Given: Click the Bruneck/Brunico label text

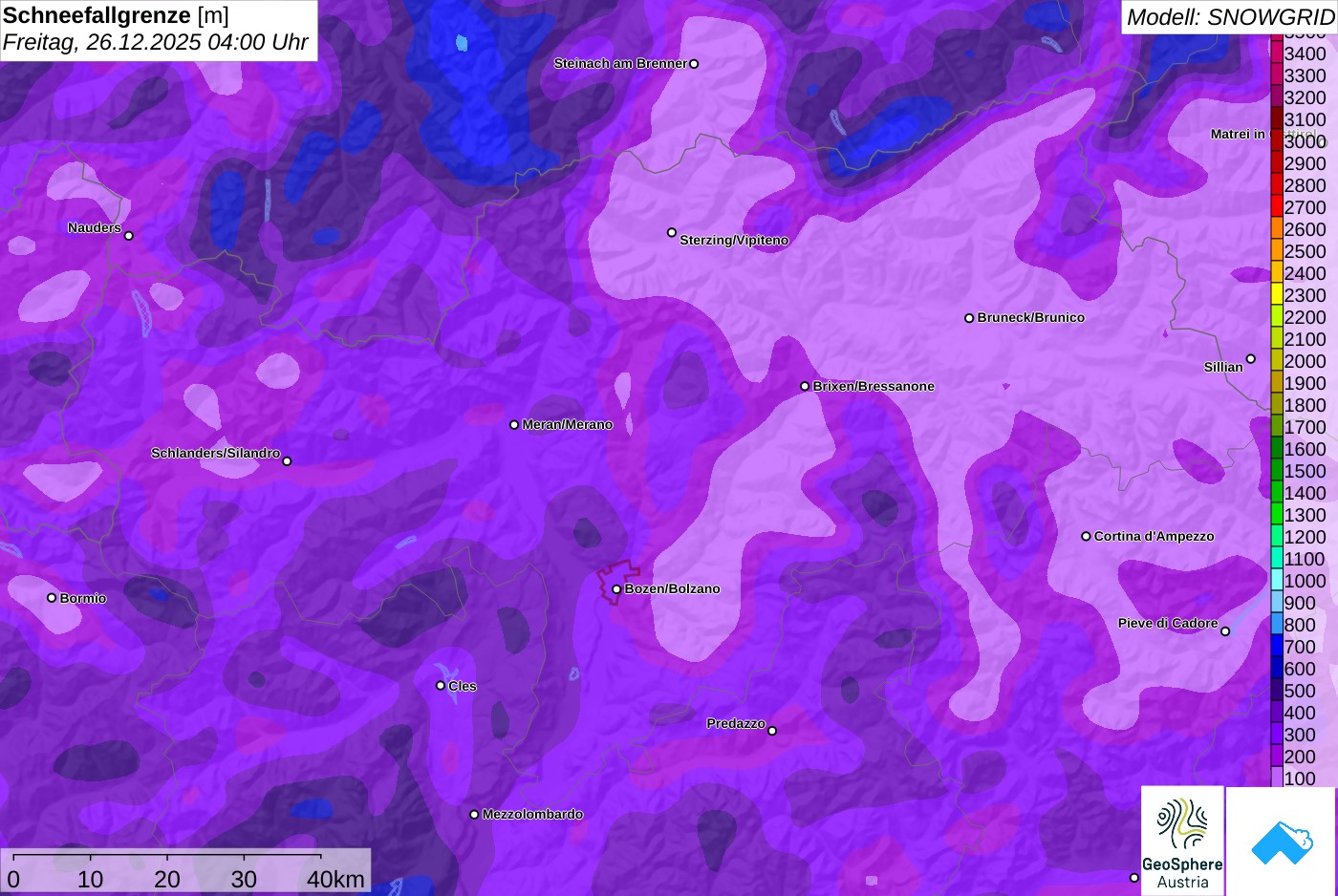Looking at the screenshot, I should pyautogui.click(x=1031, y=317).
